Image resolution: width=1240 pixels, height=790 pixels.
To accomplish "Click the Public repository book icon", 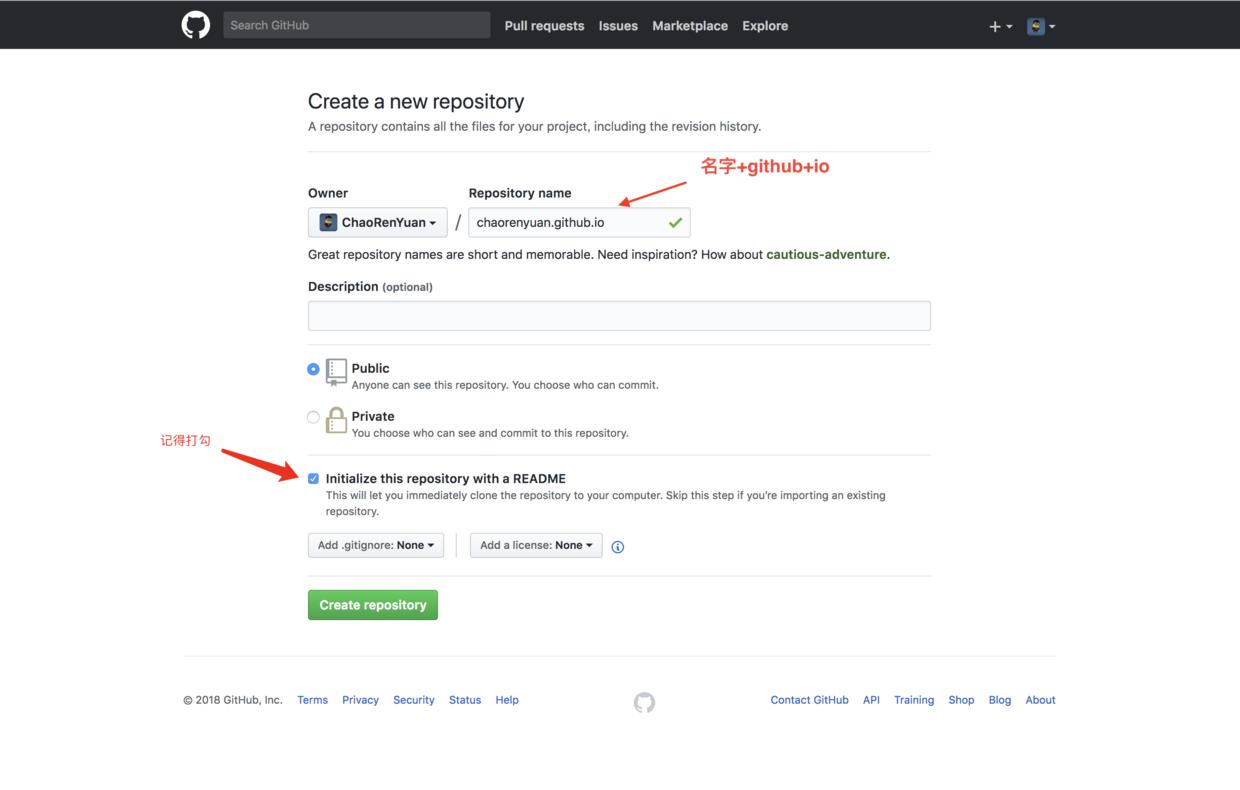I will [336, 372].
